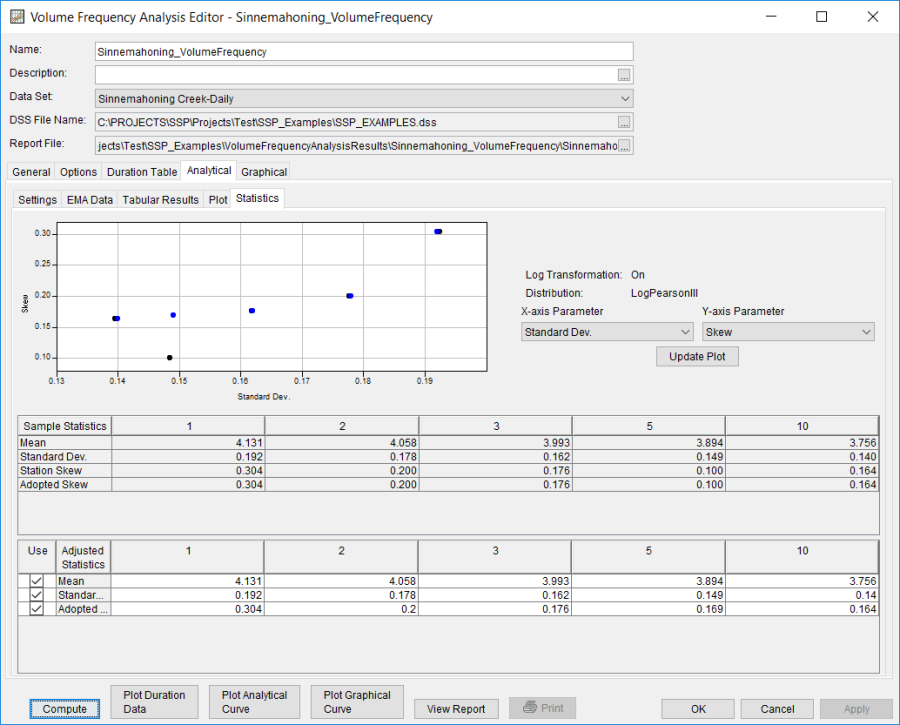Screen dimensions: 900x725
Task: Click the blue data point at skew 0.30
Action: click(x=438, y=231)
